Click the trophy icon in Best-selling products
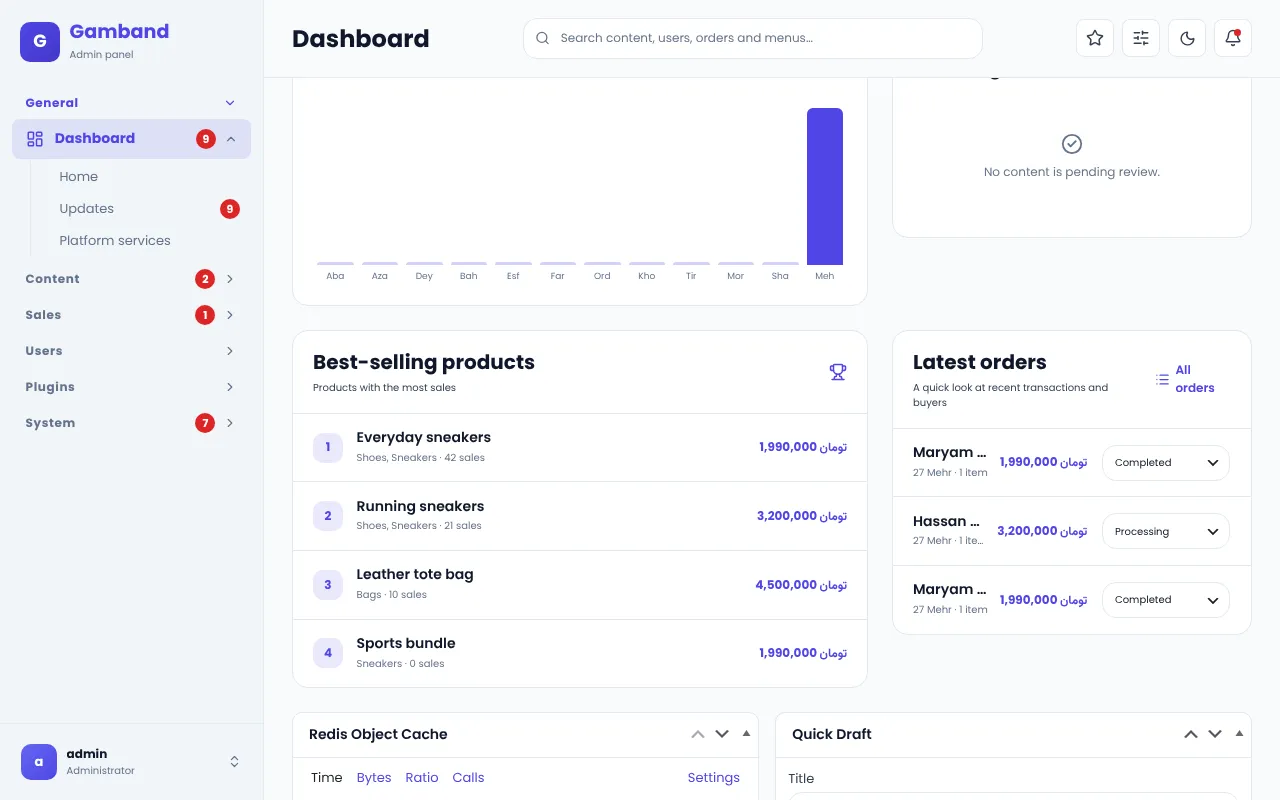The image size is (1280, 800). tap(838, 372)
